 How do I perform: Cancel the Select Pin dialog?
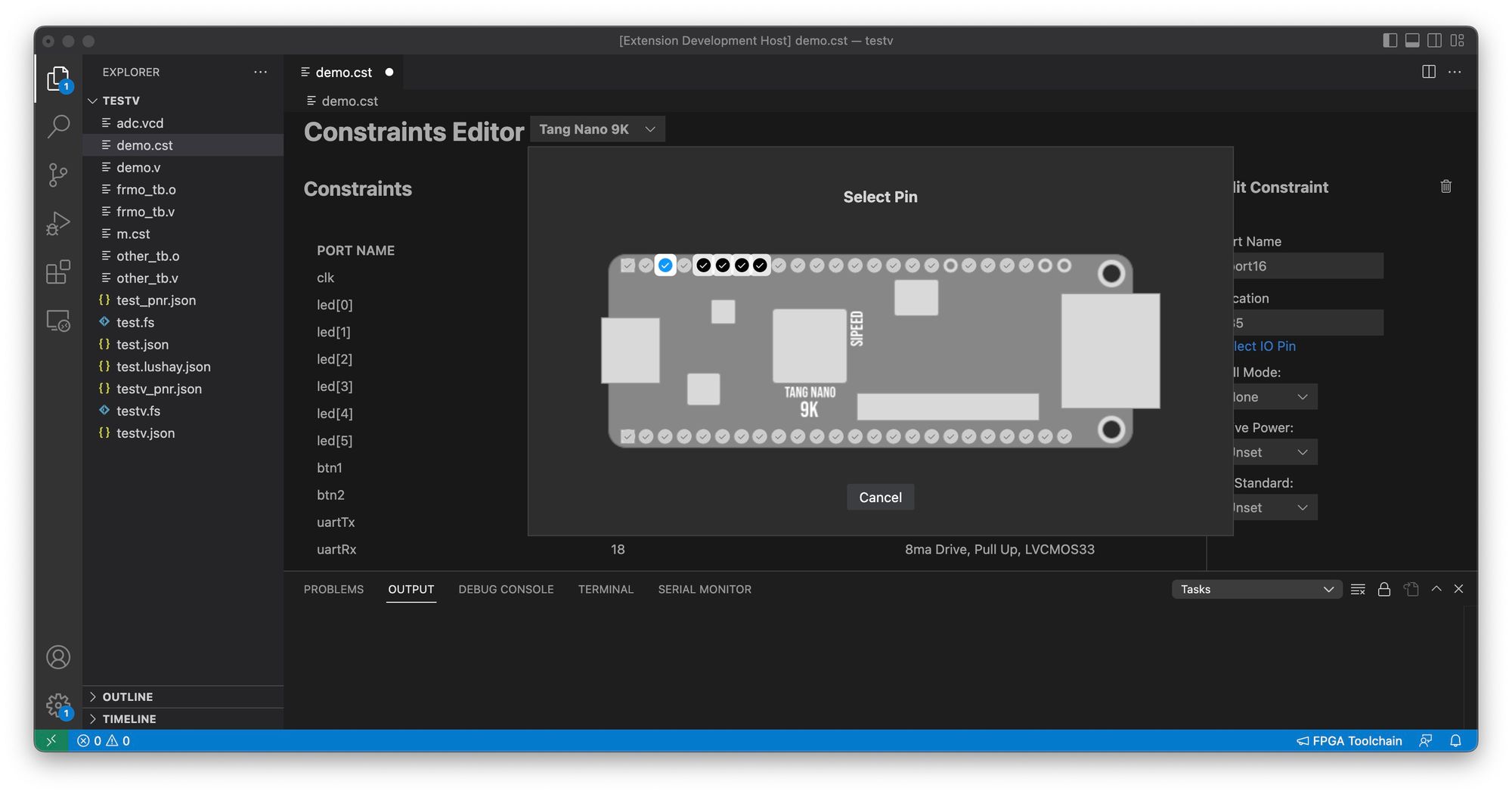click(880, 497)
